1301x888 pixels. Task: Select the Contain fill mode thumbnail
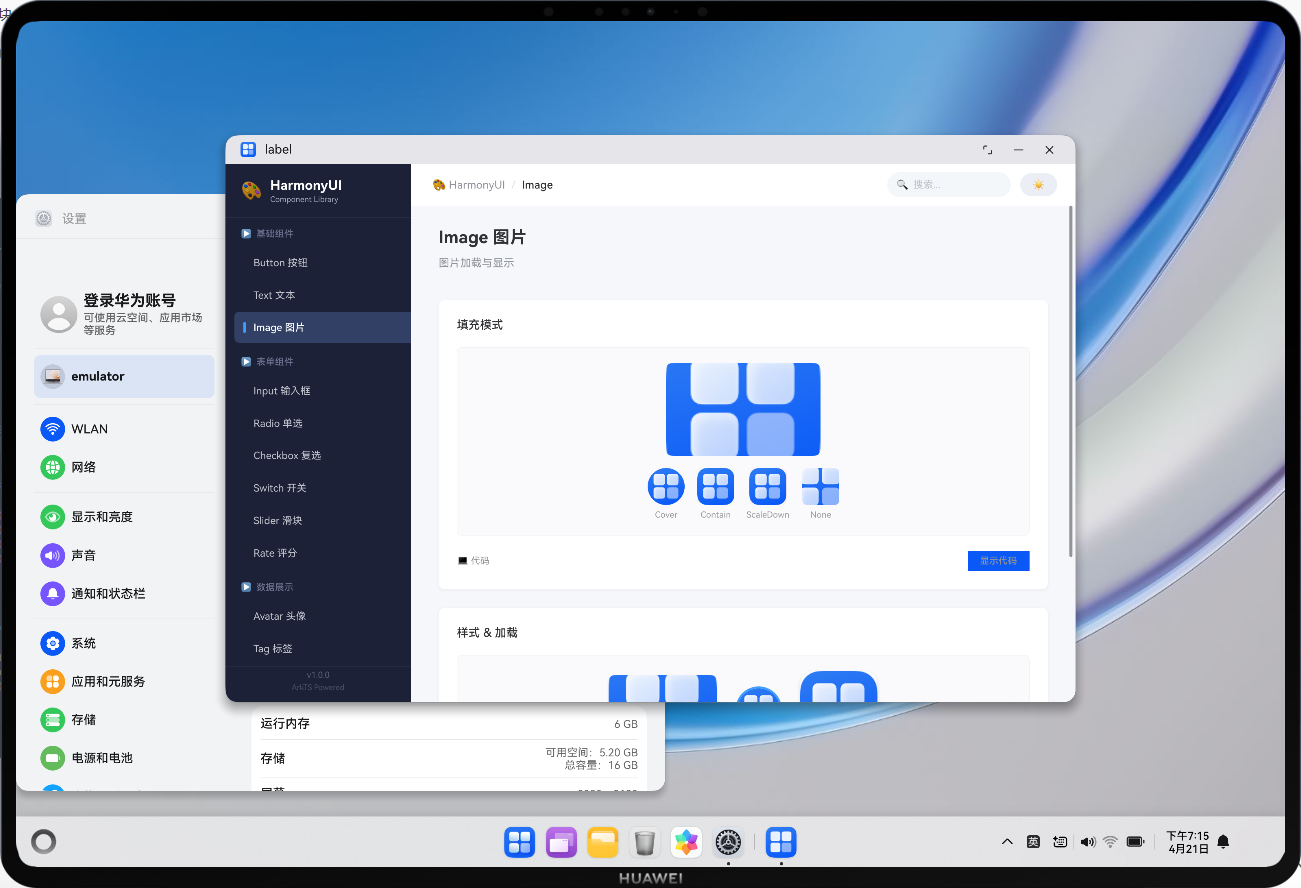[715, 486]
